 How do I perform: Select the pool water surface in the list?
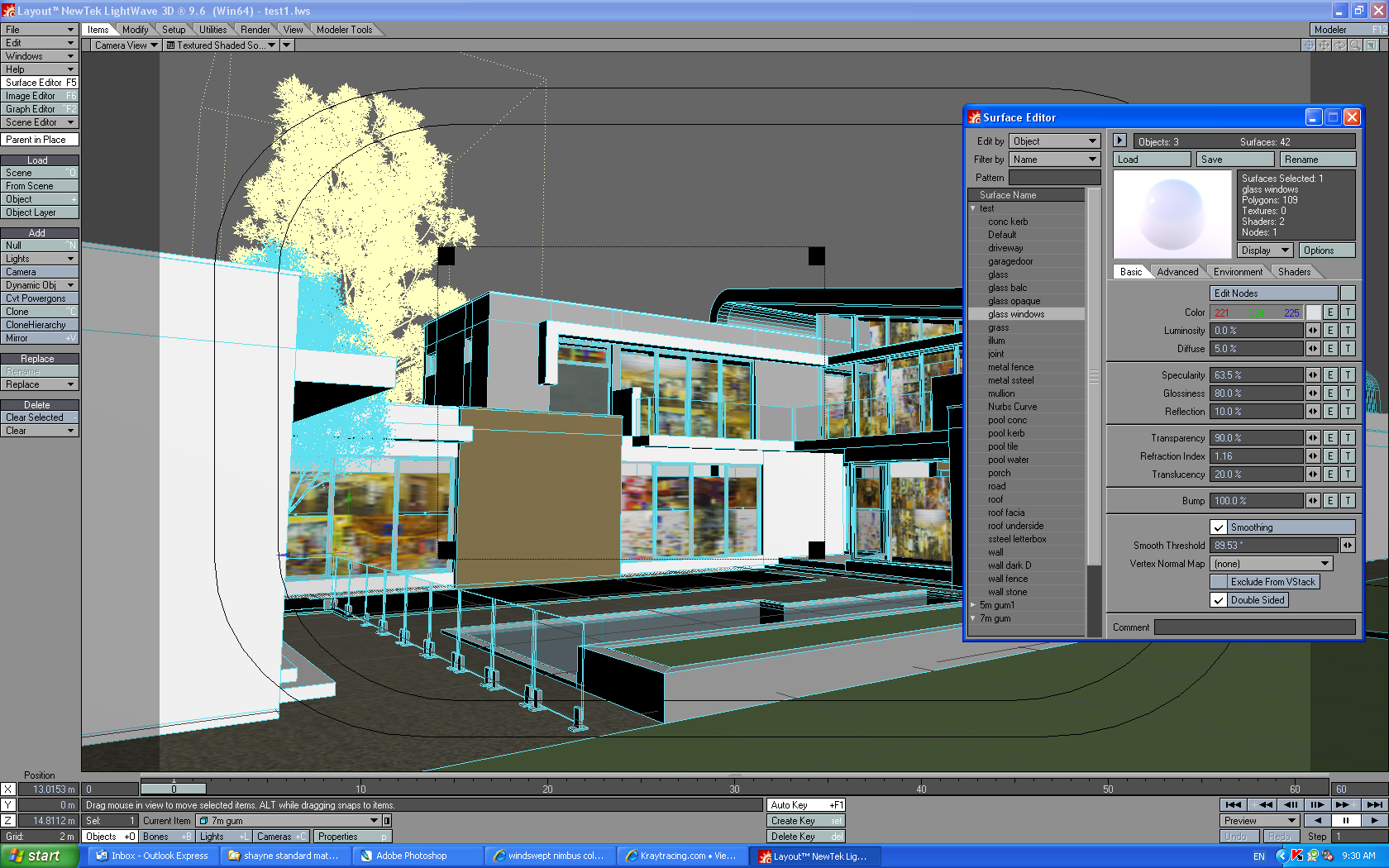[x=1009, y=460]
